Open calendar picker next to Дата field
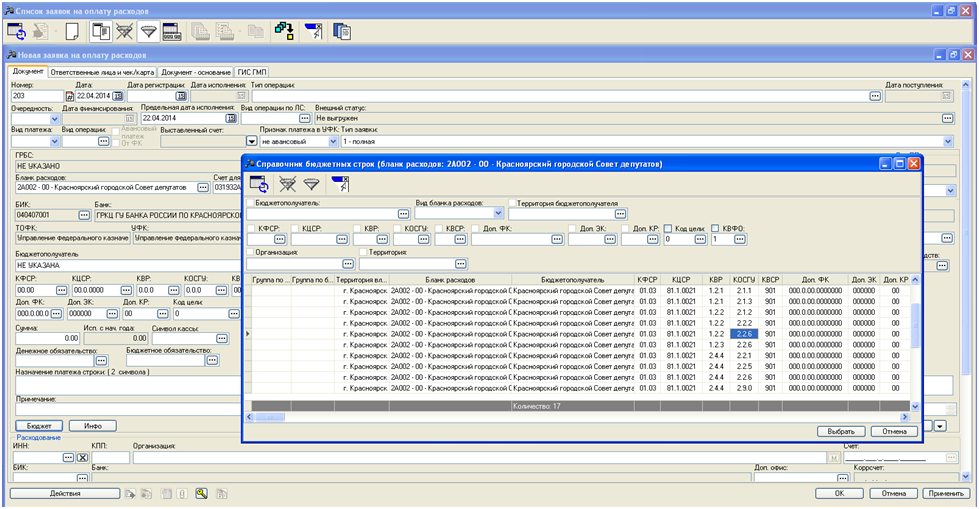The height and width of the screenshot is (509, 979). click(x=117, y=96)
